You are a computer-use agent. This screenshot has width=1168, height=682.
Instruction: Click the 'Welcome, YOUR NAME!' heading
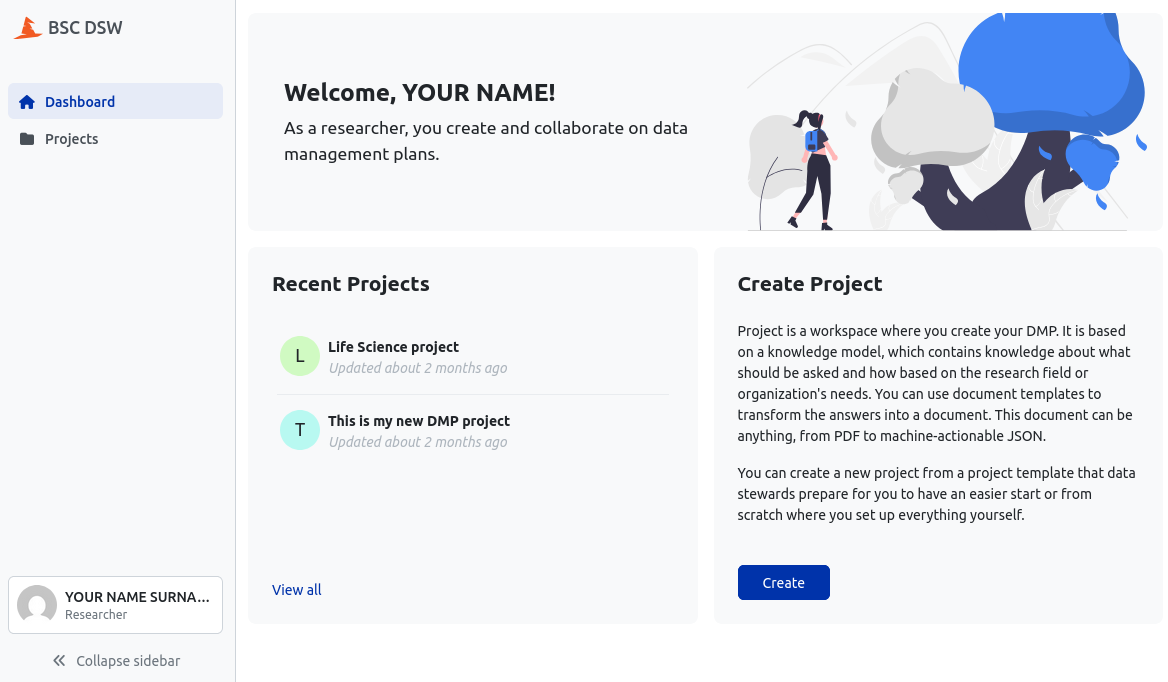[x=419, y=93]
